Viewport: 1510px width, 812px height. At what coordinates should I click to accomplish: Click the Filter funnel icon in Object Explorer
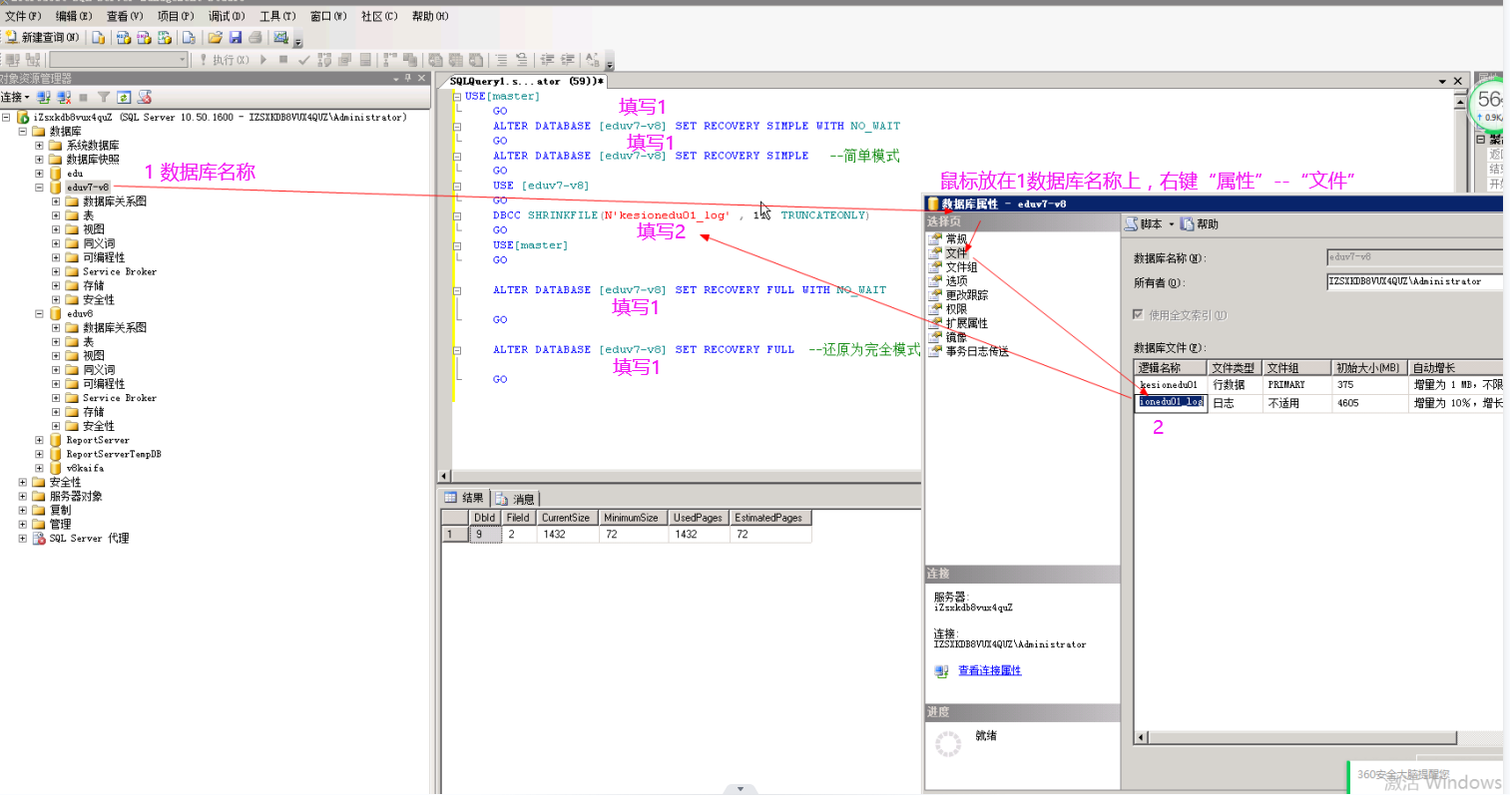(x=103, y=98)
